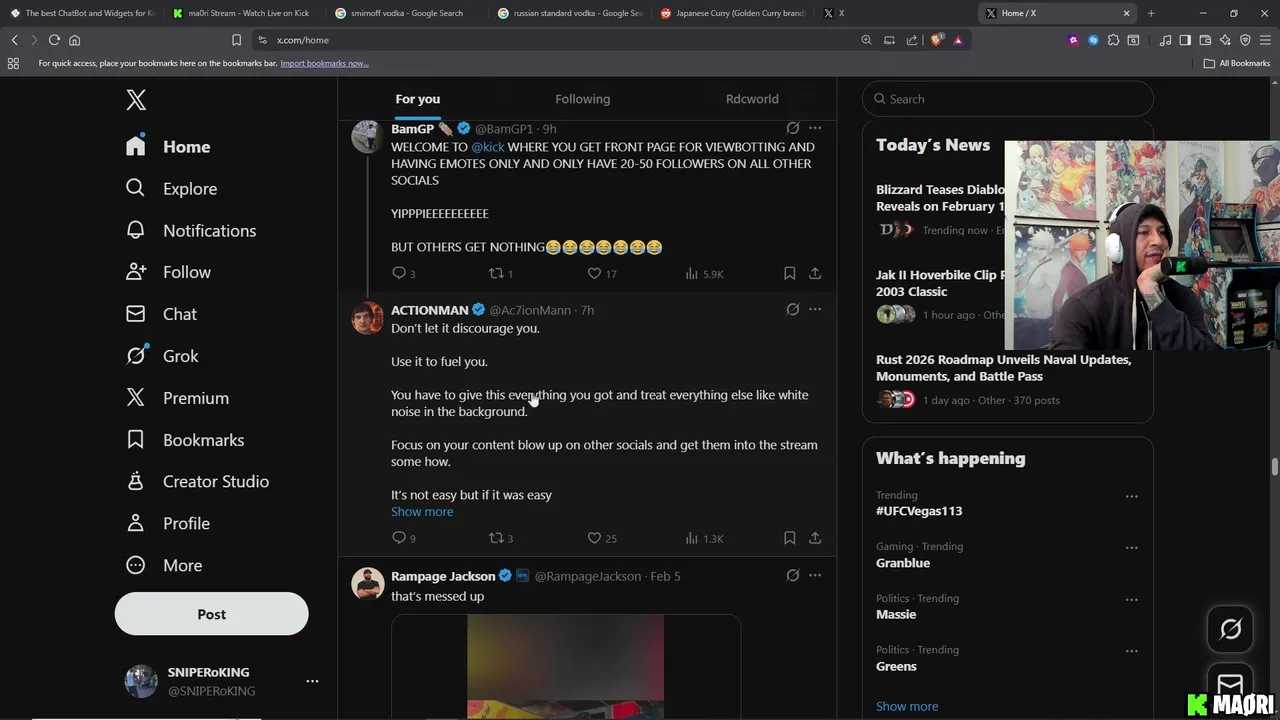Click the X search field
1280x720 pixels.
pyautogui.click(x=1008, y=99)
